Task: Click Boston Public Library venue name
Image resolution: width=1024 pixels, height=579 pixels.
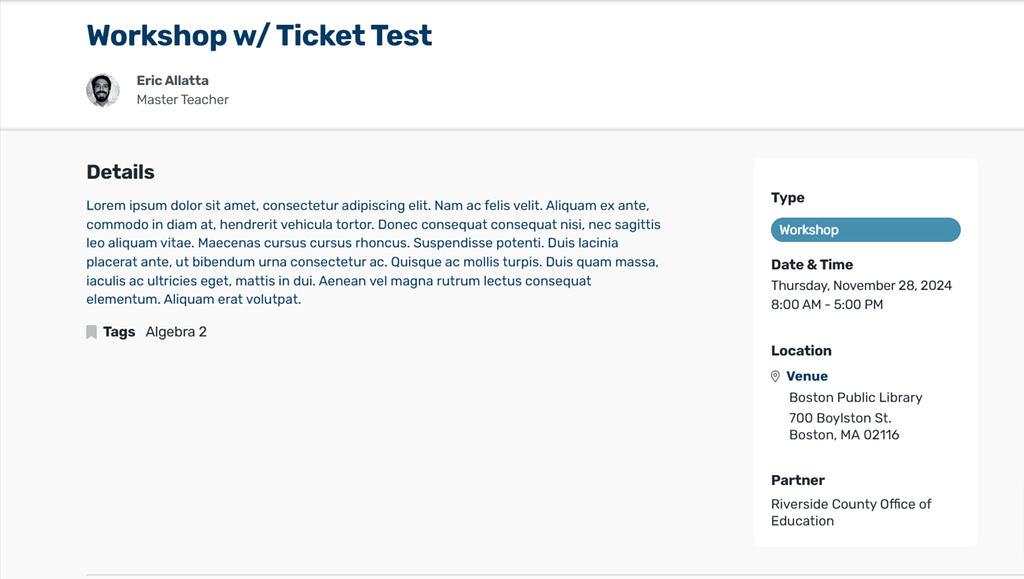Action: pyautogui.click(x=856, y=397)
